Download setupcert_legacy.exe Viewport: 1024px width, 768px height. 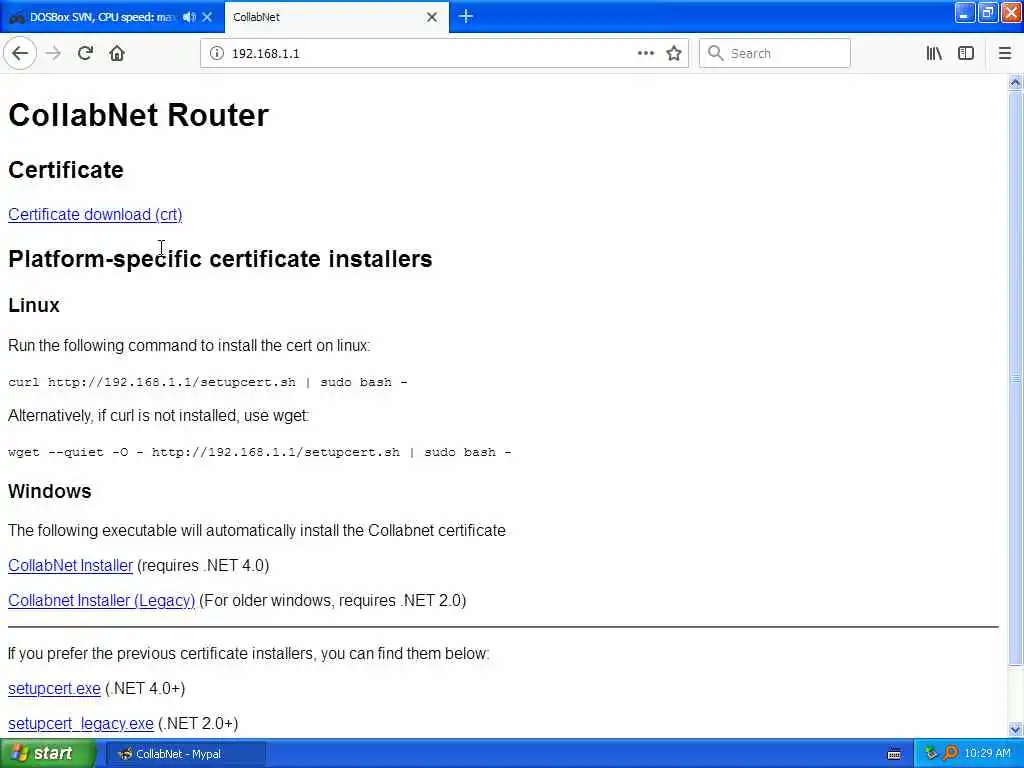click(81, 724)
